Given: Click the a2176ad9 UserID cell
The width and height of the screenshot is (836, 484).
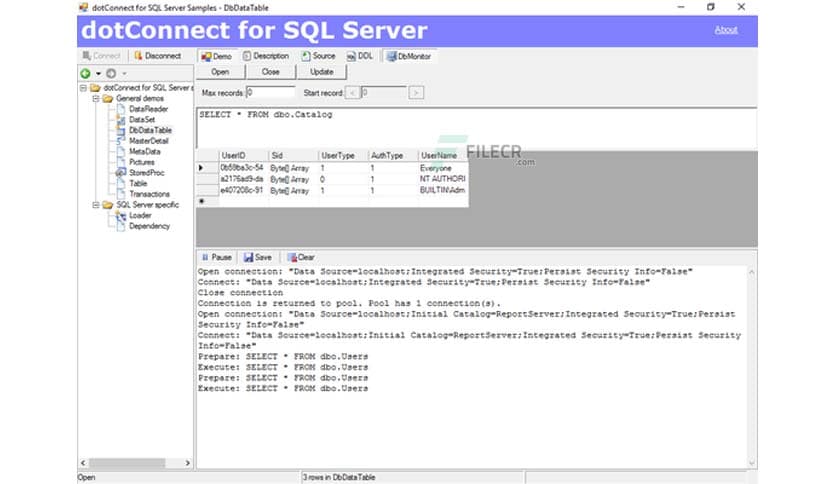Looking at the screenshot, I should click(x=244, y=179).
